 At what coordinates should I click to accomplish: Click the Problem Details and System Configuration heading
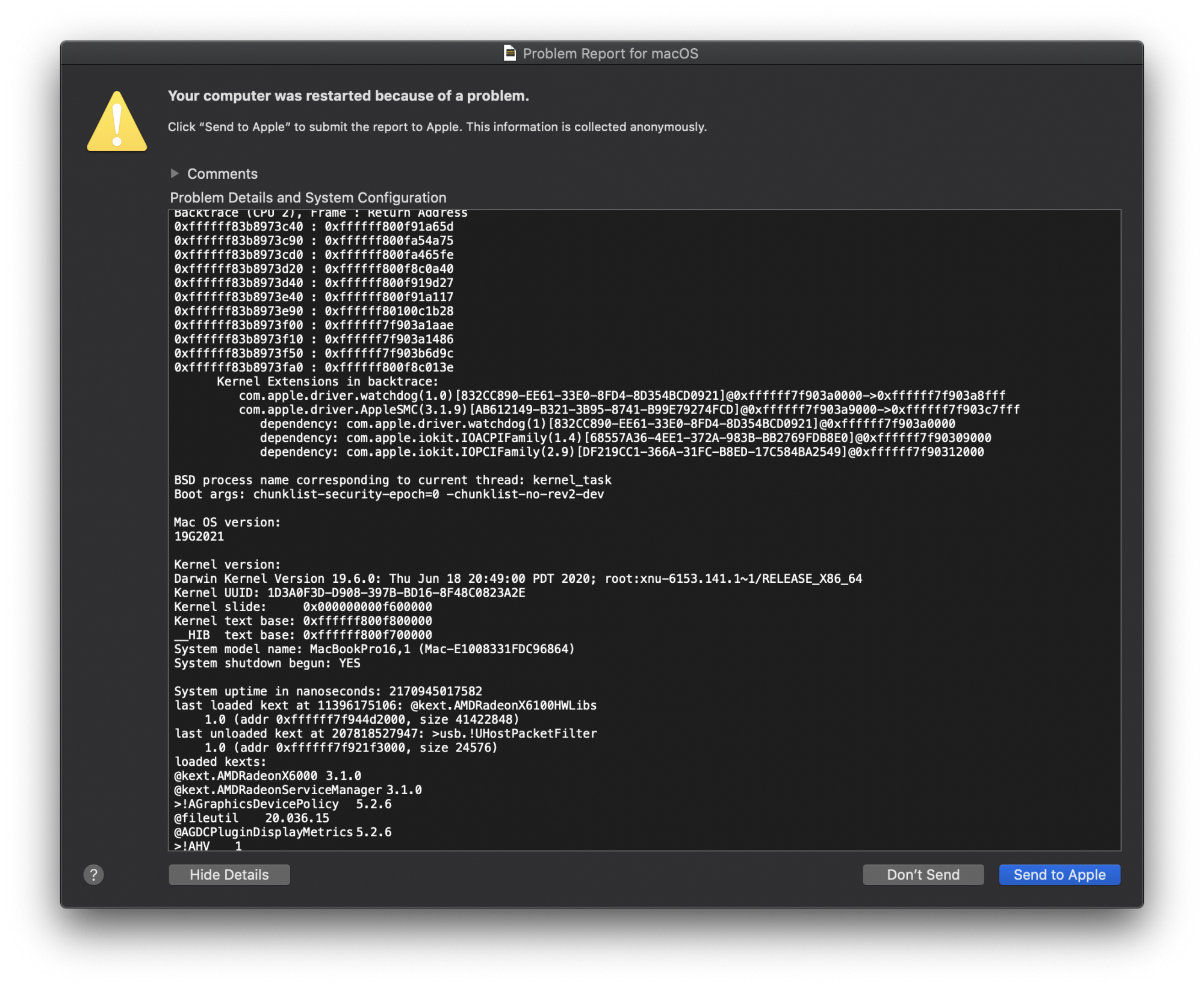(x=308, y=197)
